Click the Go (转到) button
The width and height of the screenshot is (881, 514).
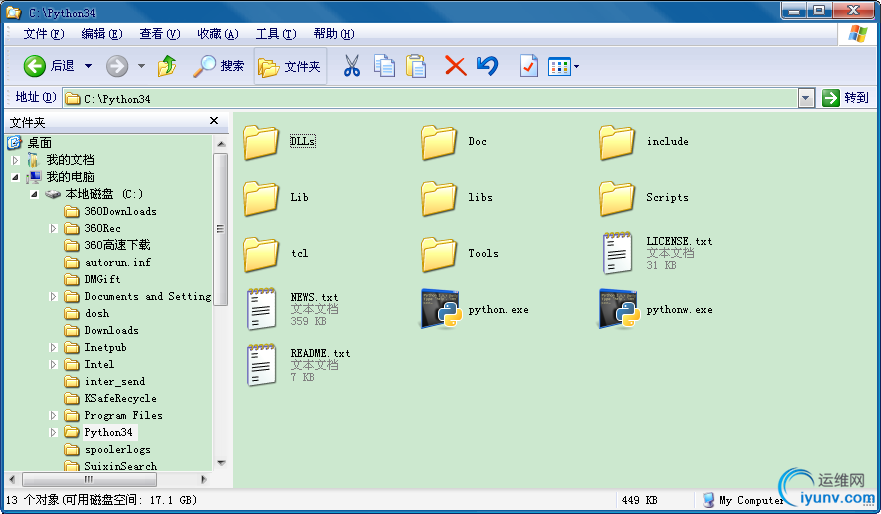pos(845,98)
